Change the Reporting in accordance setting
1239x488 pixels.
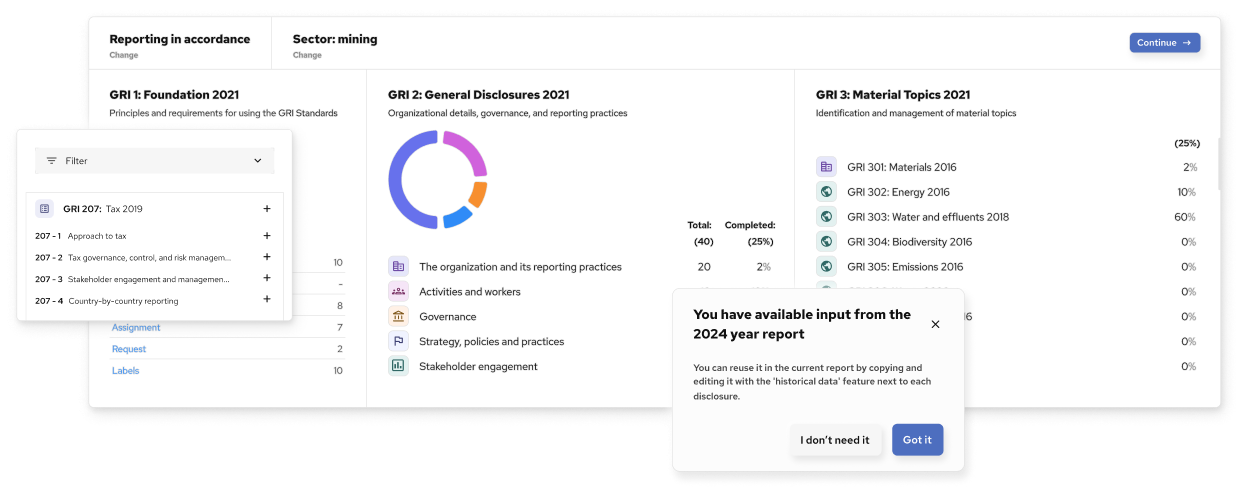coord(124,56)
